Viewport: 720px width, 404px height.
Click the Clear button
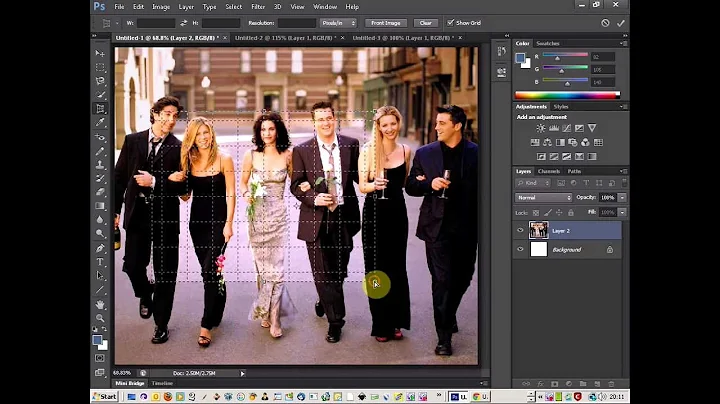coord(426,23)
